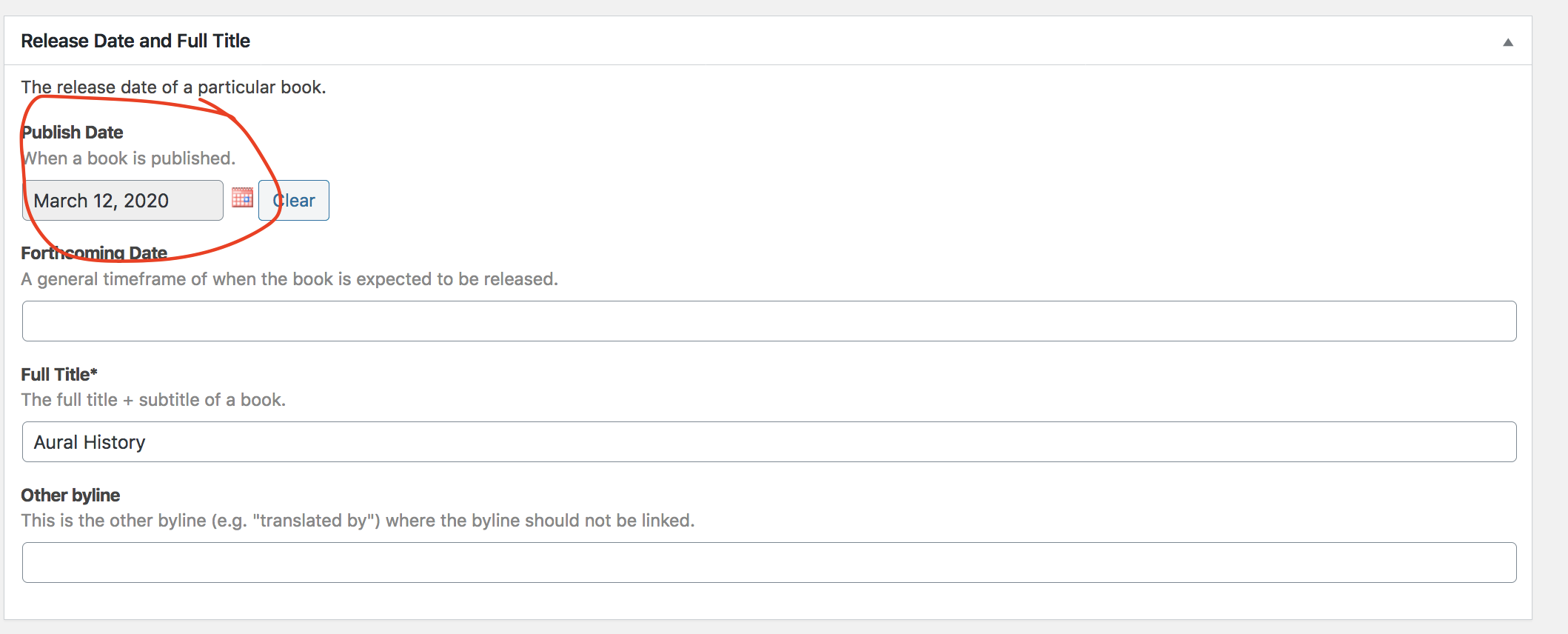
Task: Click the Other byline label
Action: tap(70, 495)
